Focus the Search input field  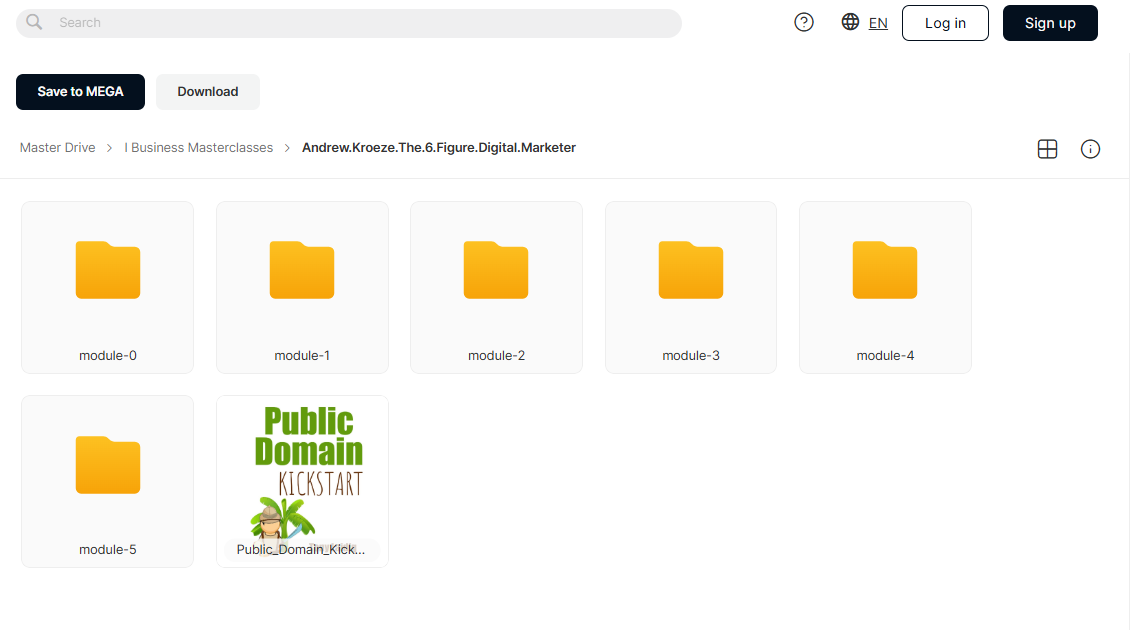pyautogui.click(x=349, y=23)
